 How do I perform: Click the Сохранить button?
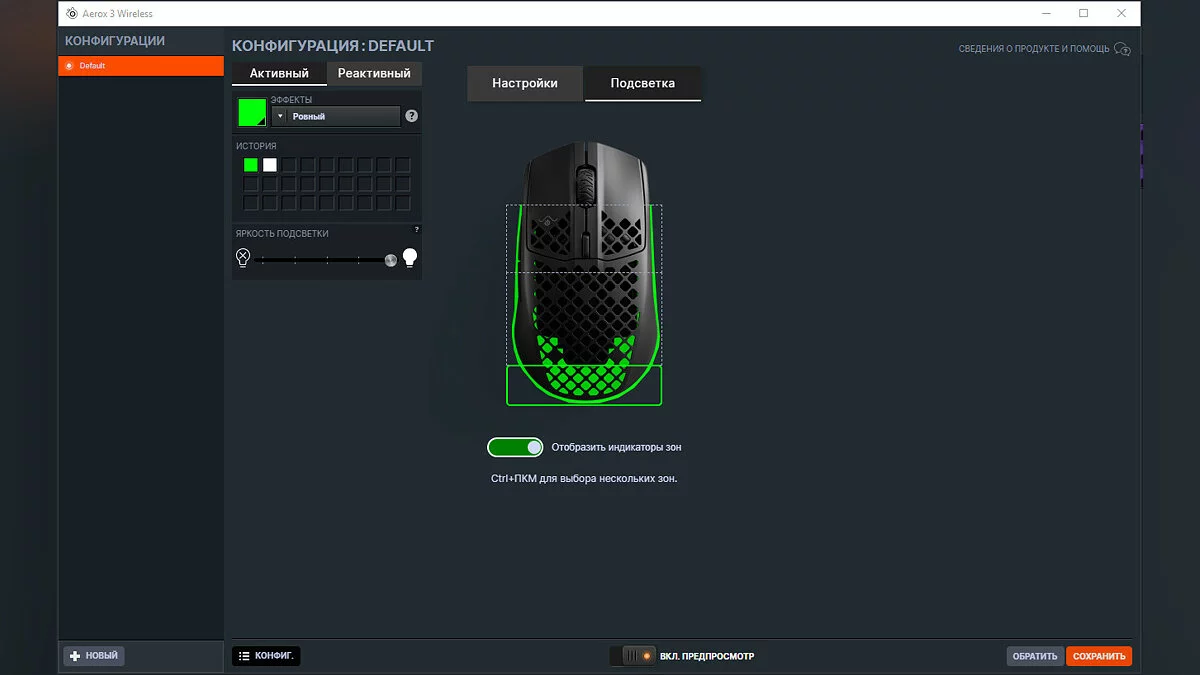pos(1099,656)
